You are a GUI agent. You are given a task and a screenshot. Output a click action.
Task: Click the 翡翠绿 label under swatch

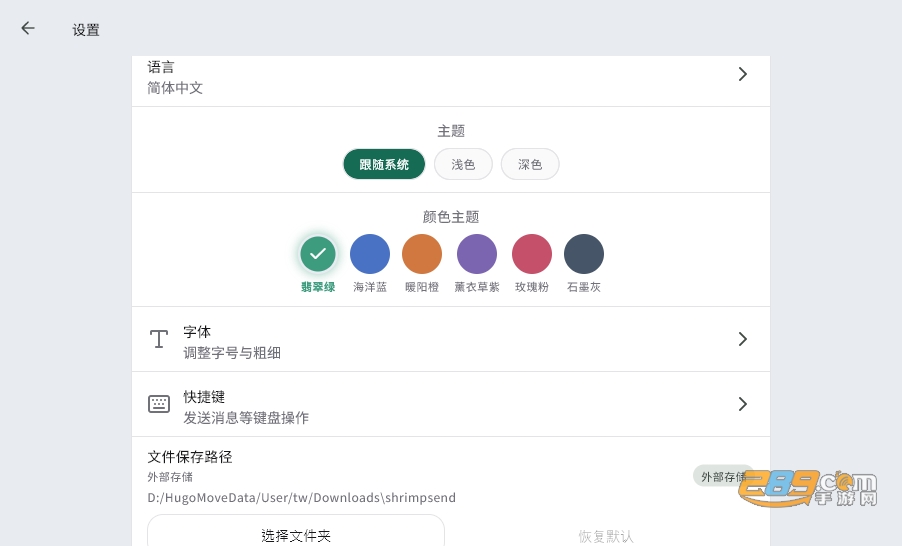318,287
